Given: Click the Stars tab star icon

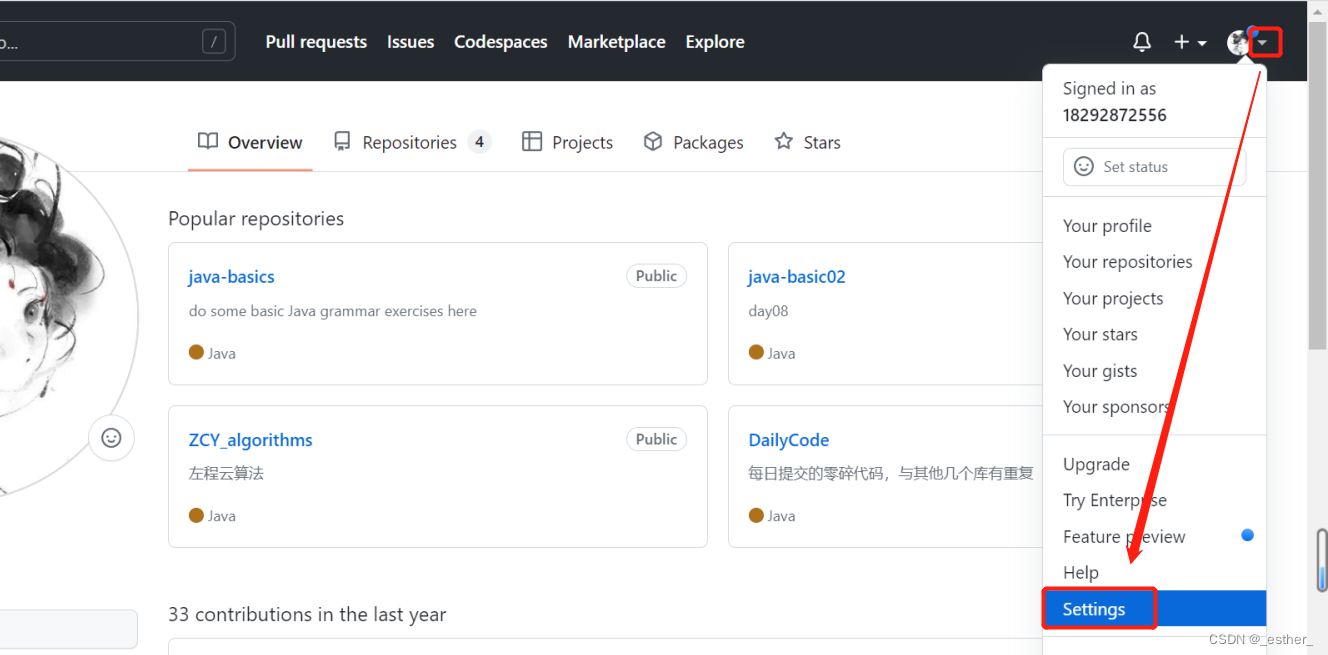Looking at the screenshot, I should click(784, 142).
